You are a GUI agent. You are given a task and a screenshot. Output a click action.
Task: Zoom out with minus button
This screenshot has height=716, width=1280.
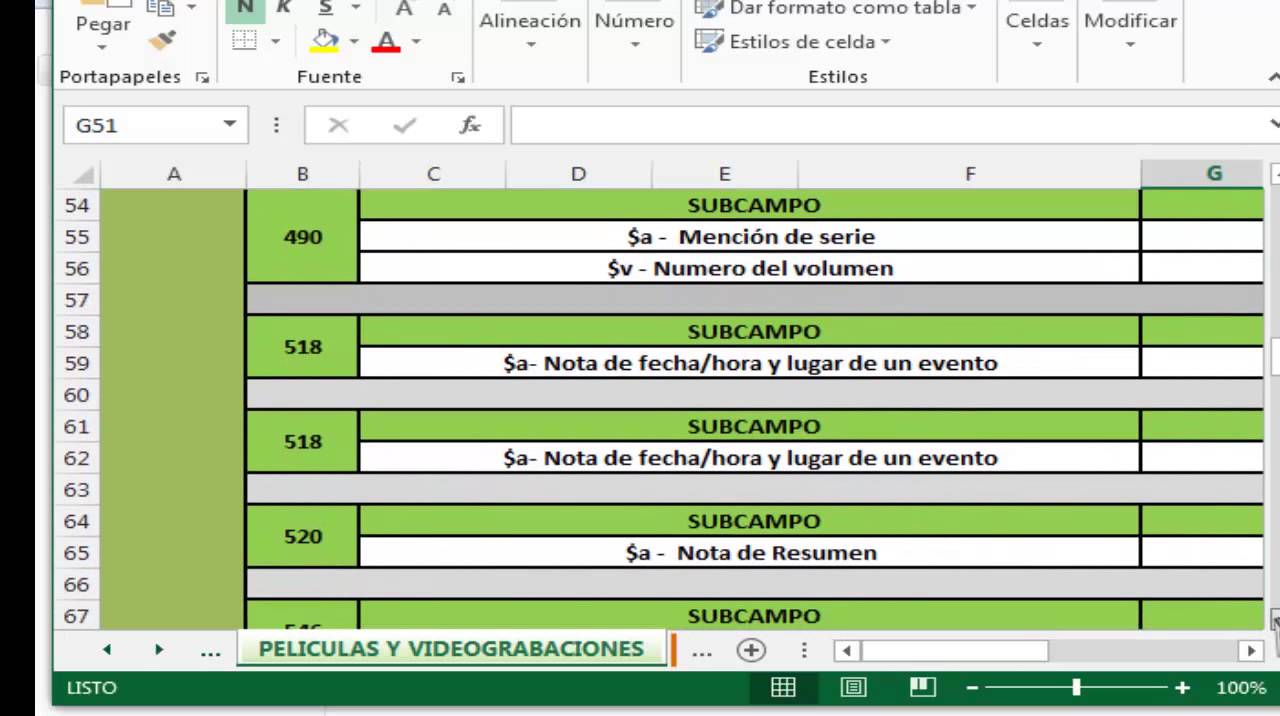click(972, 688)
